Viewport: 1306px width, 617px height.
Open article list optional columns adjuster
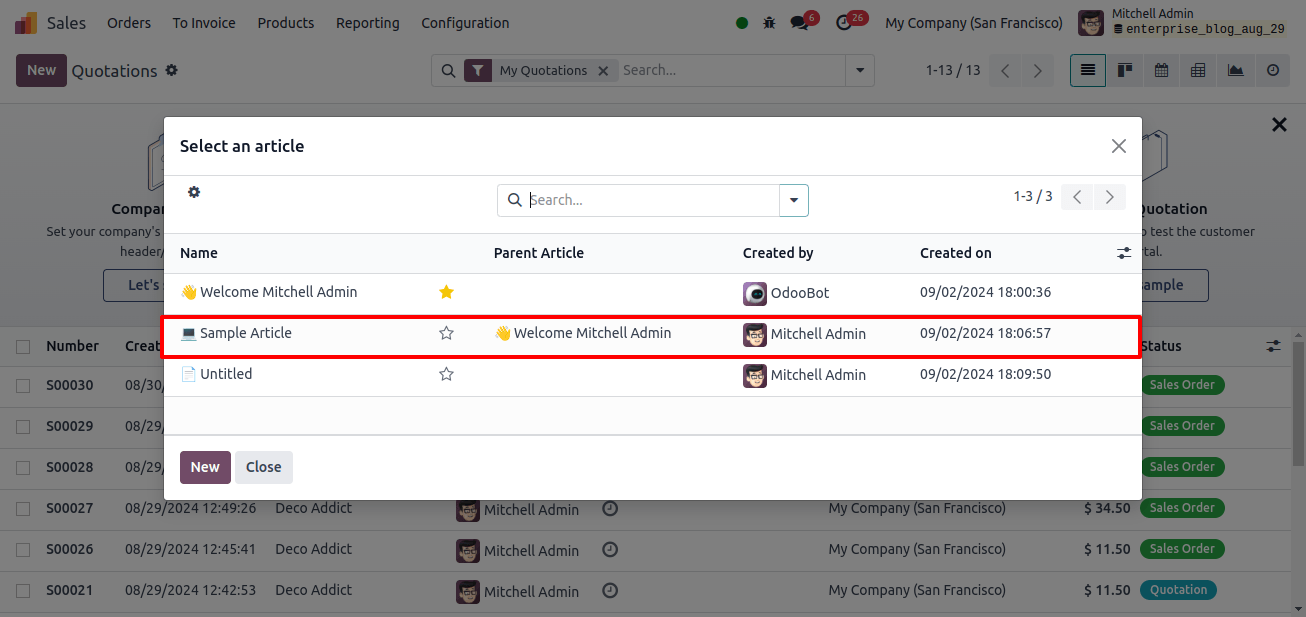pos(1125,253)
